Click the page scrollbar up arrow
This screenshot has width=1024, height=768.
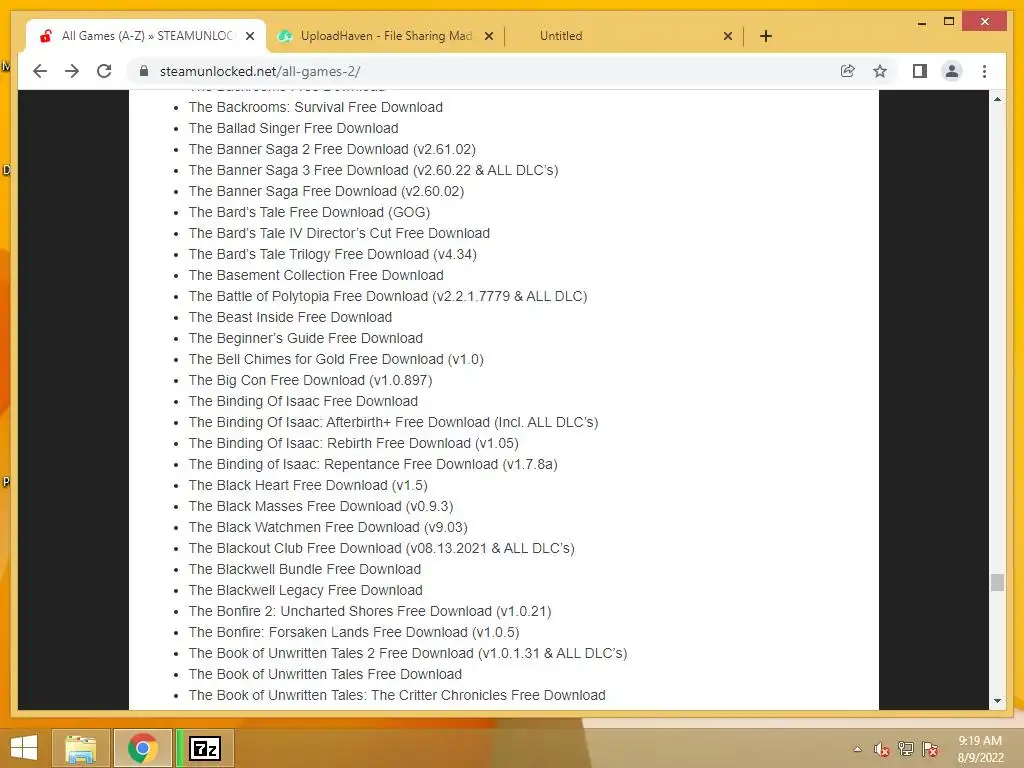pyautogui.click(x=997, y=99)
